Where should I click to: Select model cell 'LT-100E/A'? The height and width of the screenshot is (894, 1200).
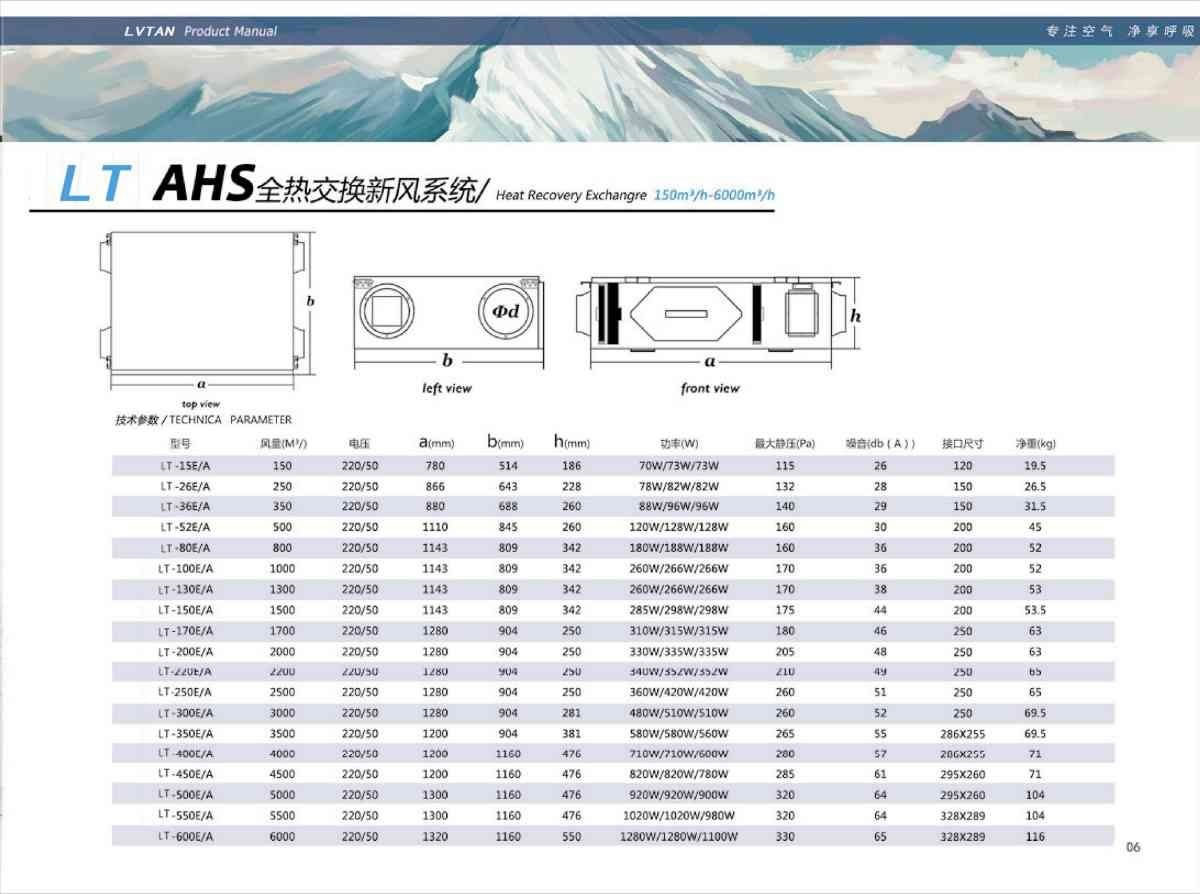point(185,568)
